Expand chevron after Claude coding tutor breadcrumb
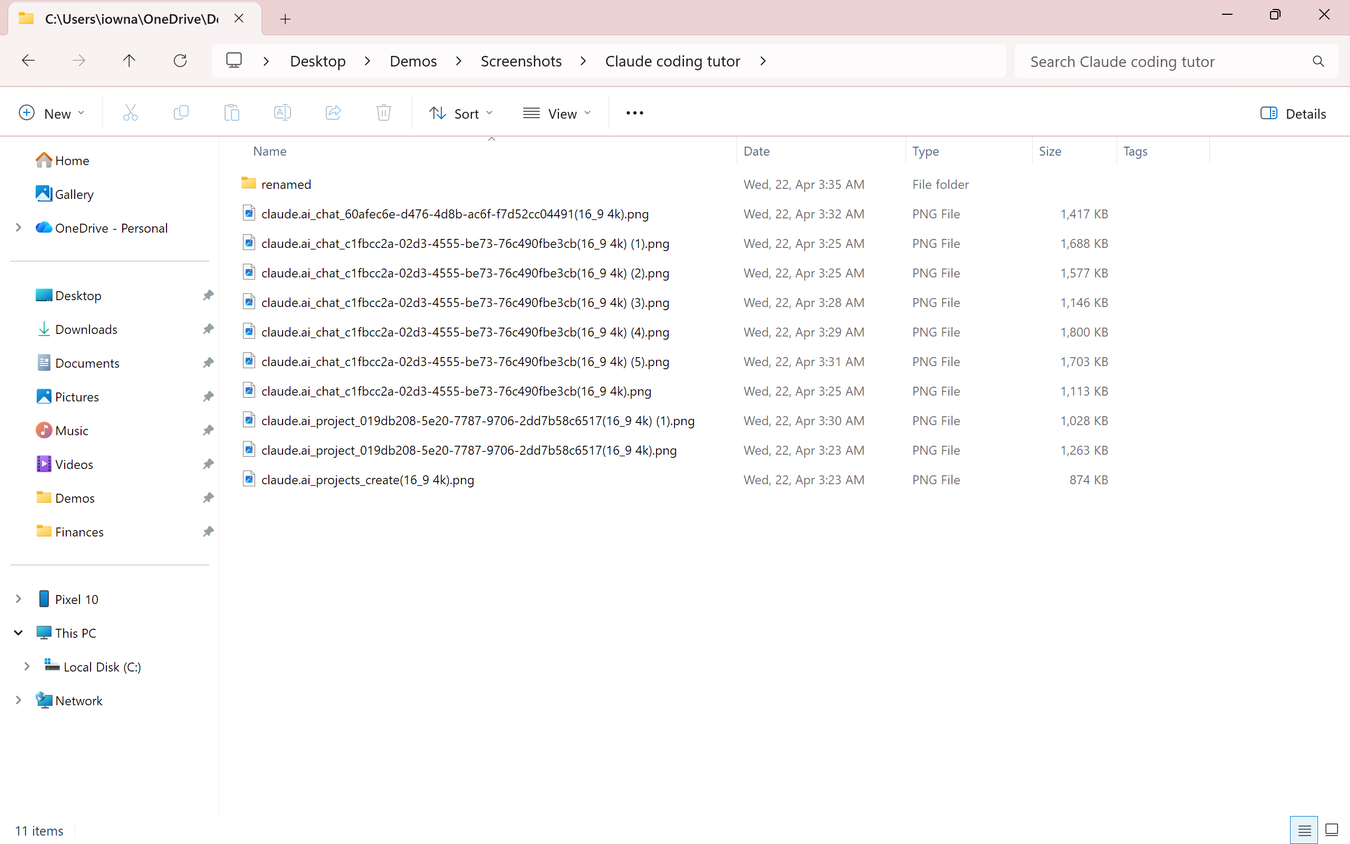The width and height of the screenshot is (1350, 844). pyautogui.click(x=763, y=61)
